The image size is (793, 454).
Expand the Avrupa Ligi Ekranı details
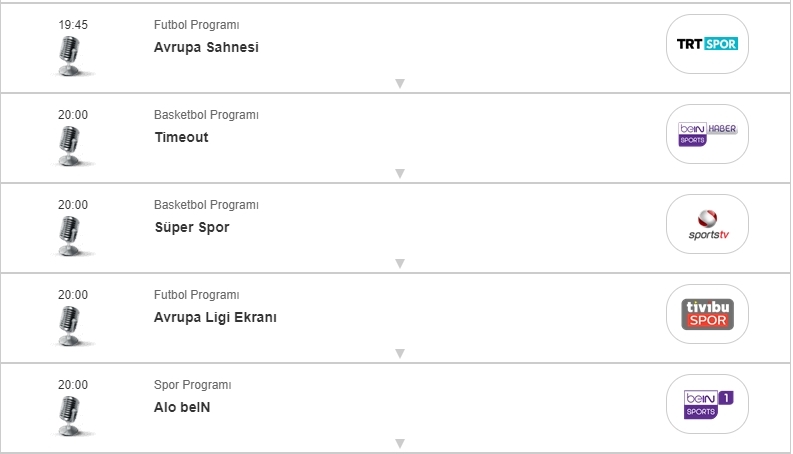point(399,353)
